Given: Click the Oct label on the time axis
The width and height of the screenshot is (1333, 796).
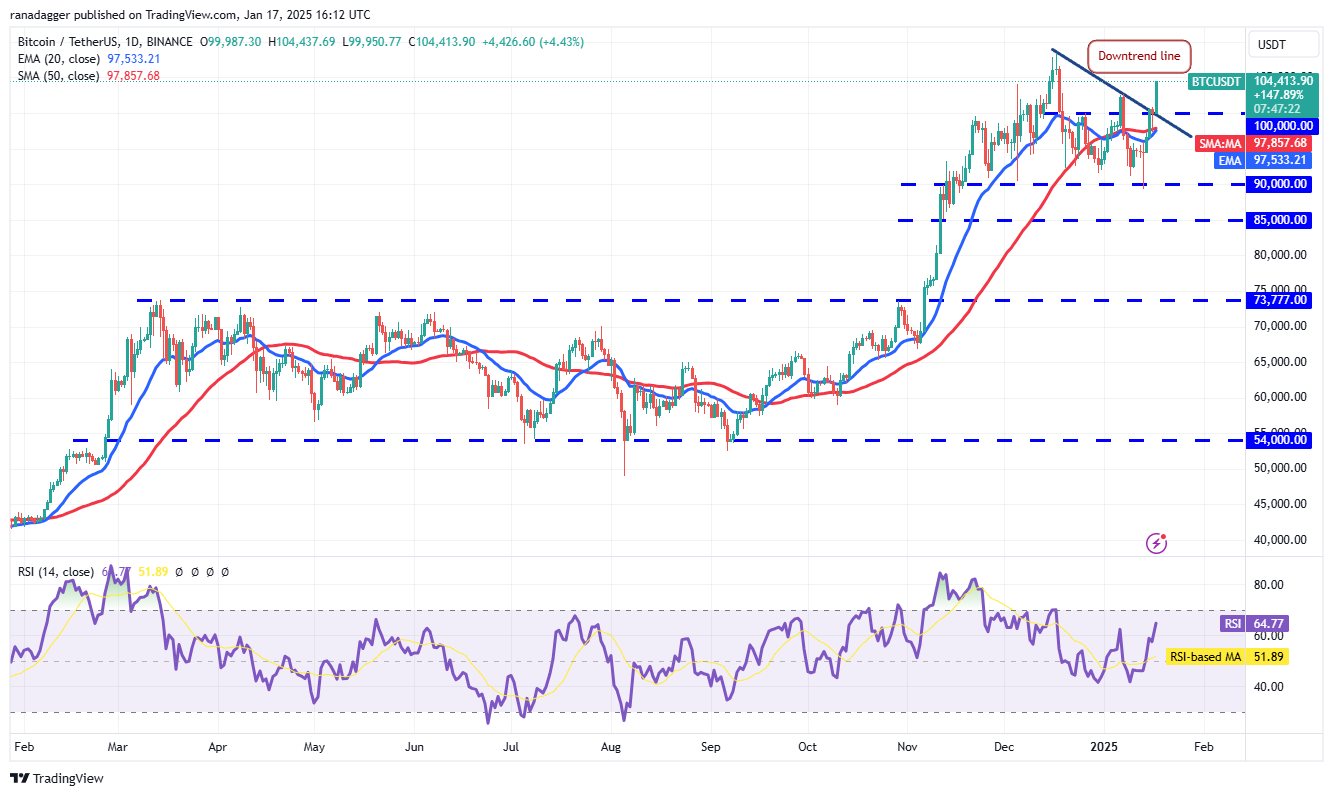Looking at the screenshot, I should tap(807, 747).
